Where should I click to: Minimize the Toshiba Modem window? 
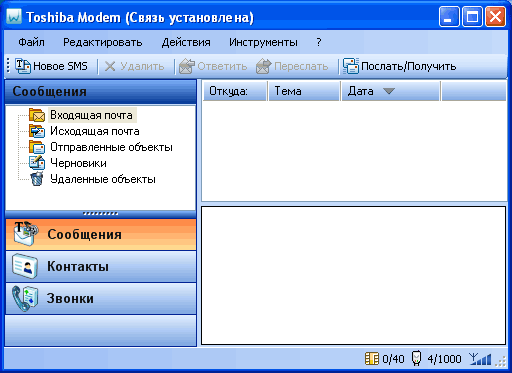[449, 17]
